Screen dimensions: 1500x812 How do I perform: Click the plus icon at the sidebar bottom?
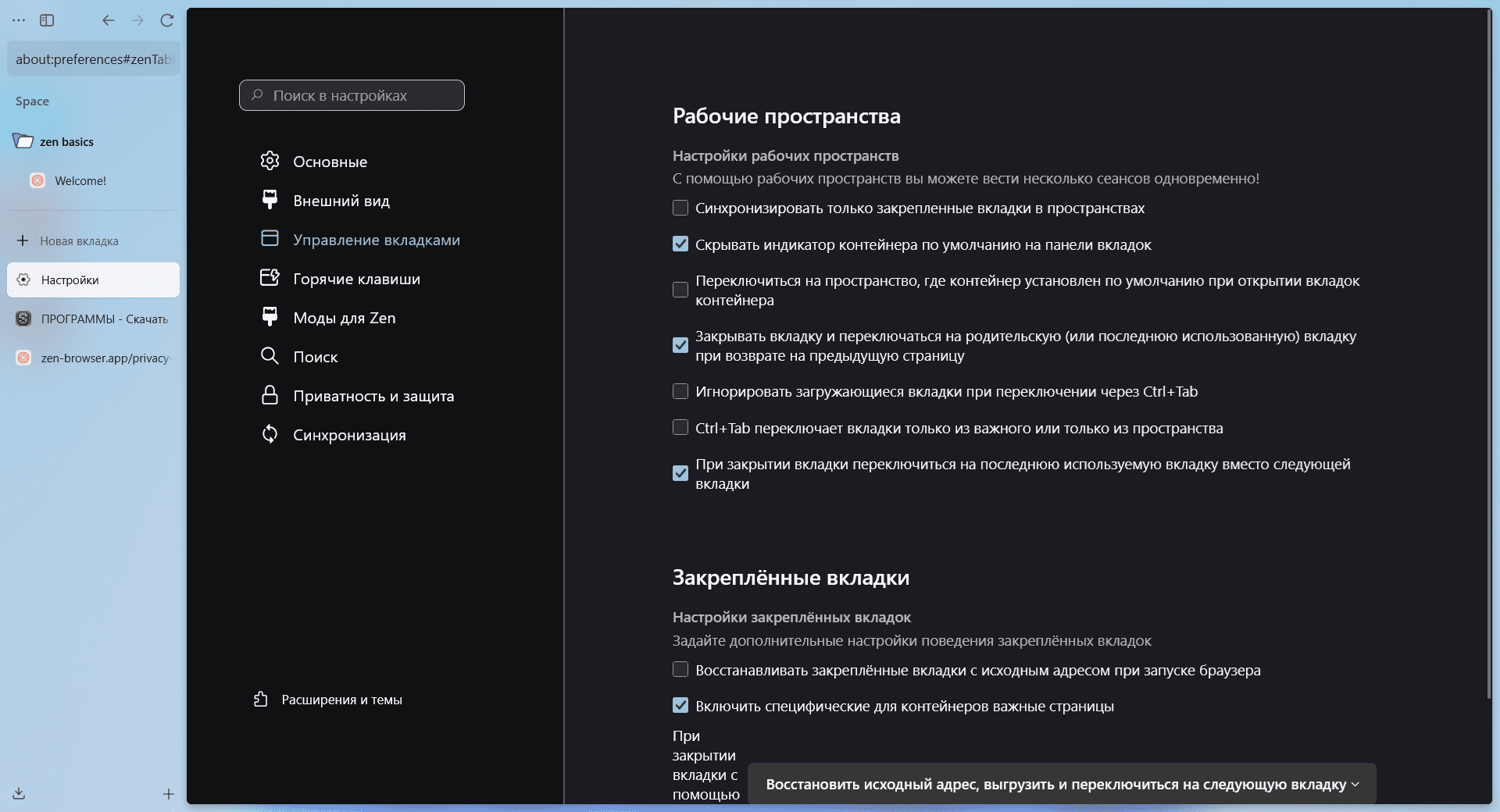(x=168, y=794)
